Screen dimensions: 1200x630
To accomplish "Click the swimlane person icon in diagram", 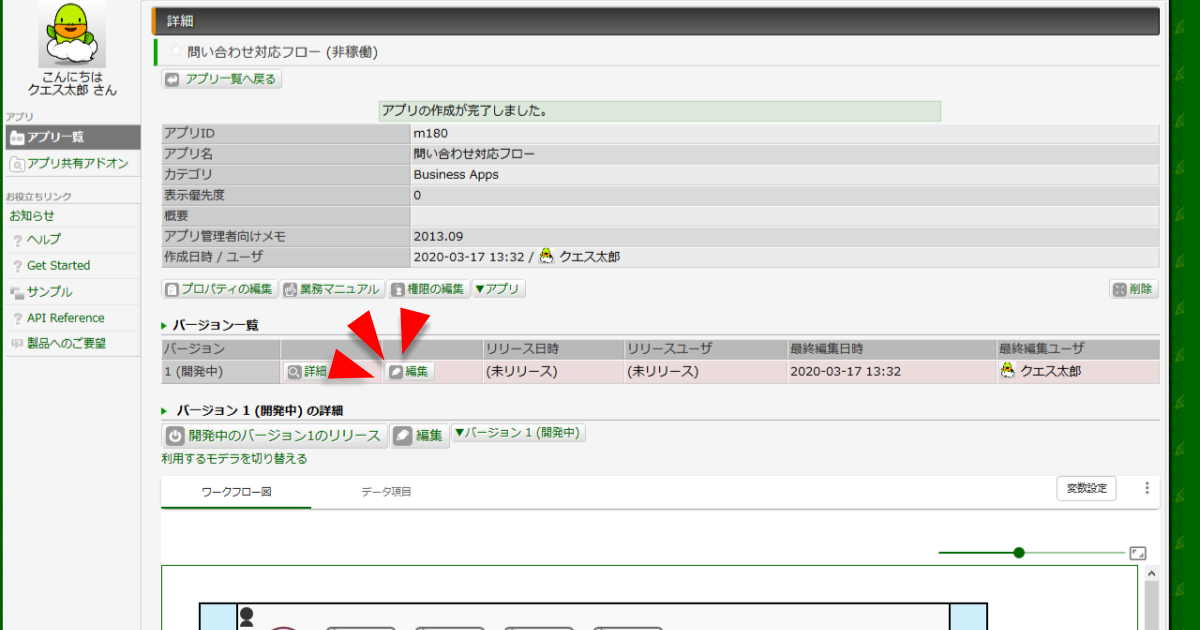I will [246, 616].
